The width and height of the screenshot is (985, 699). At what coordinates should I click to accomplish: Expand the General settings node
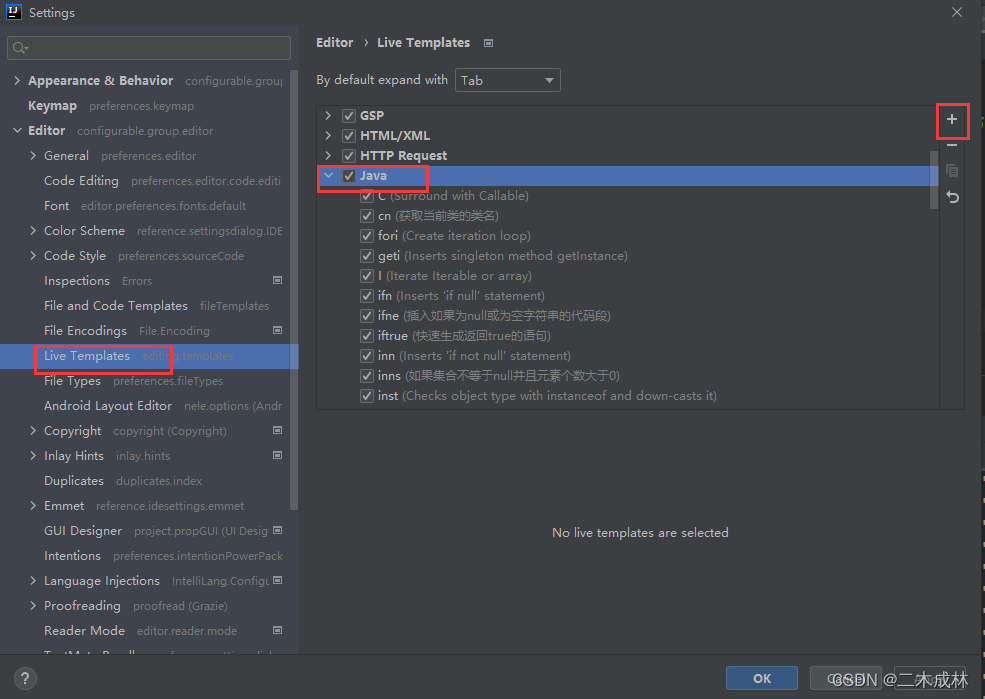coord(33,156)
